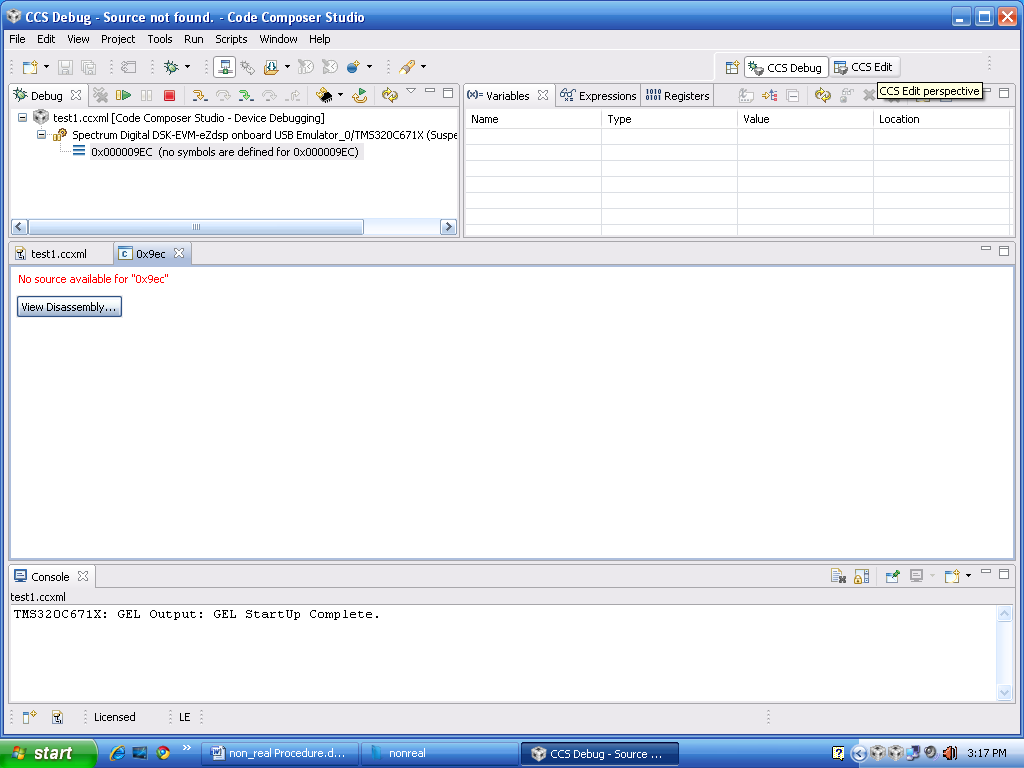Click the non_real Procedure taskbar button
1024x768 pixels.
click(280, 754)
